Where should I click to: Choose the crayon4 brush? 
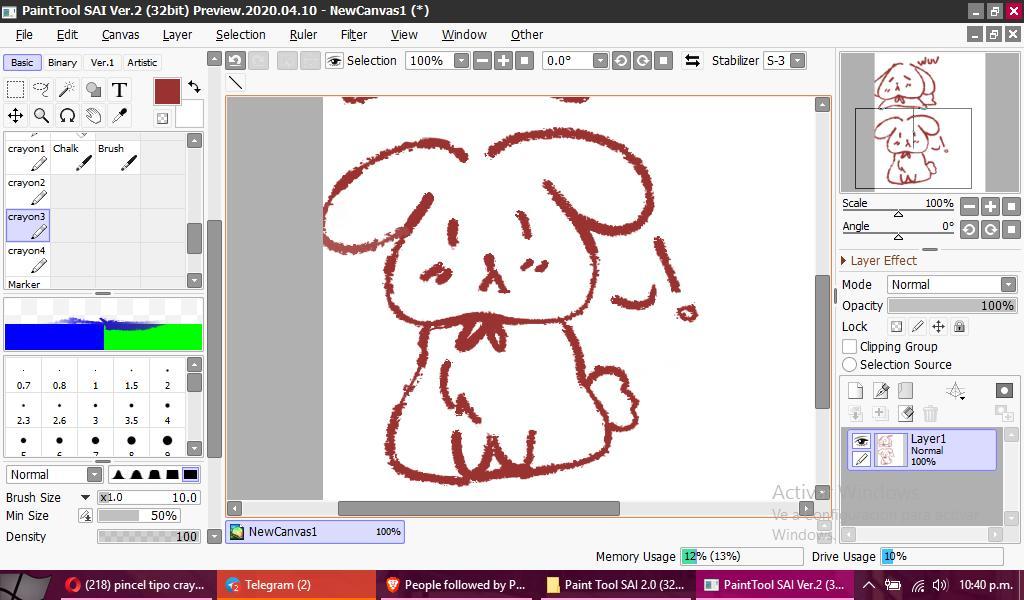(x=27, y=259)
